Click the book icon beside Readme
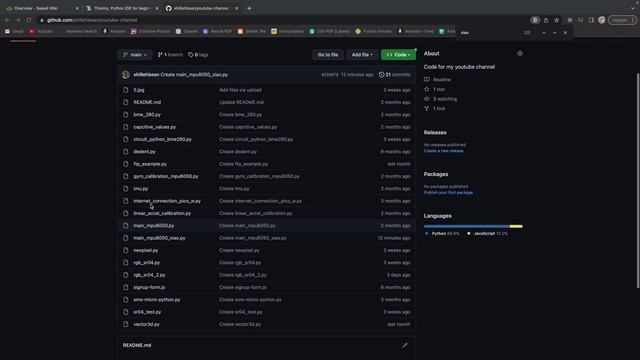This screenshot has width=640, height=360. coord(427,80)
